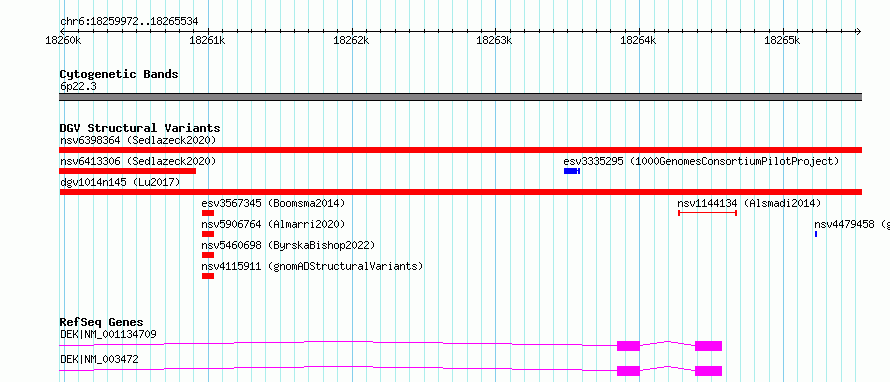Click the blue bar of esv3335295

[x=572, y=171]
